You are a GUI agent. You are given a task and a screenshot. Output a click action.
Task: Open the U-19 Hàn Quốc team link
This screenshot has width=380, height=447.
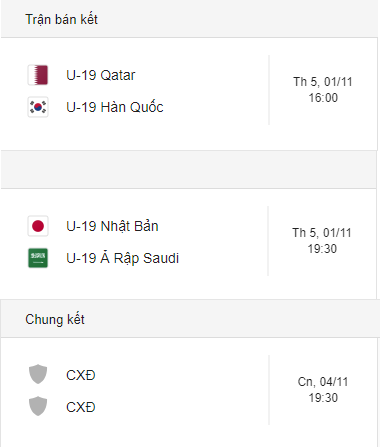(x=115, y=107)
